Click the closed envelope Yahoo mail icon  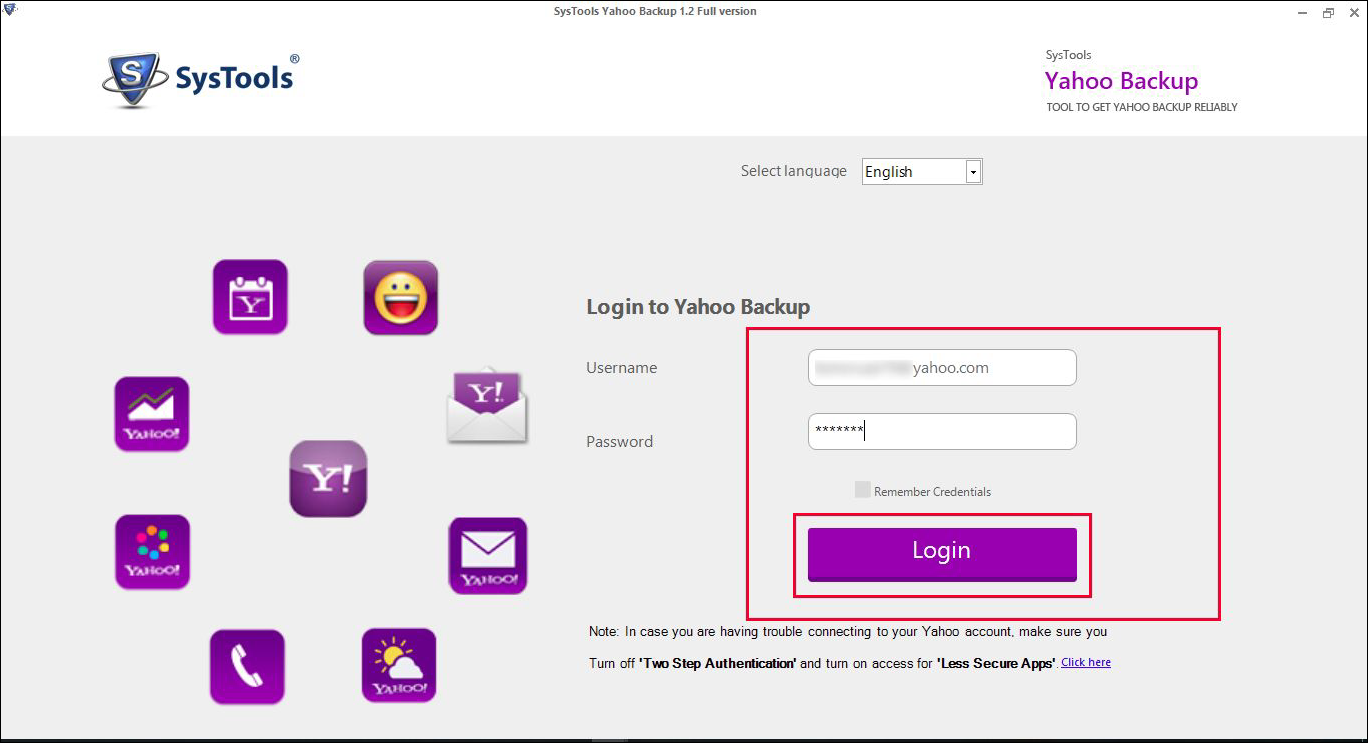[488, 556]
